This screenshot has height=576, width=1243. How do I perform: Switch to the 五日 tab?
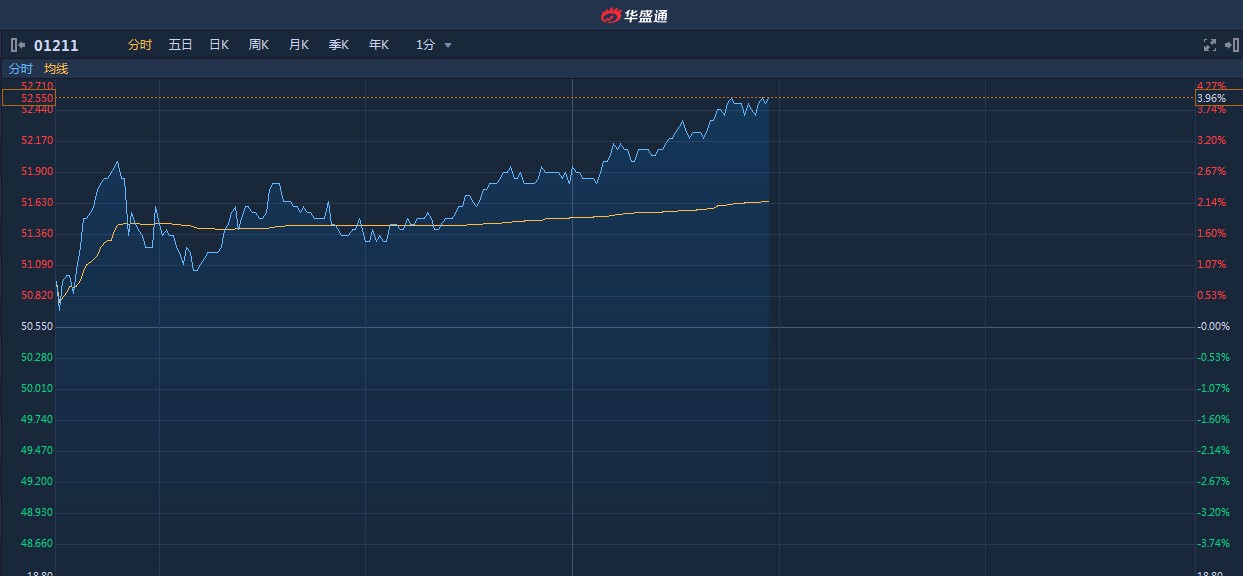(x=179, y=45)
